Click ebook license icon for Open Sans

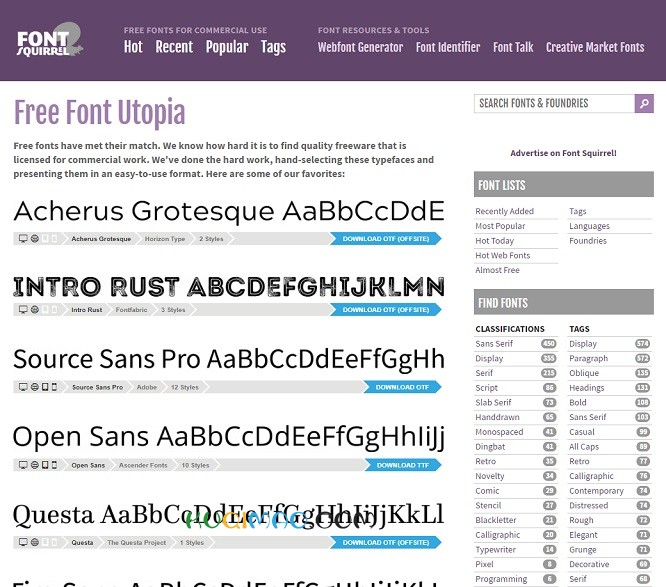pyautogui.click(x=45, y=465)
